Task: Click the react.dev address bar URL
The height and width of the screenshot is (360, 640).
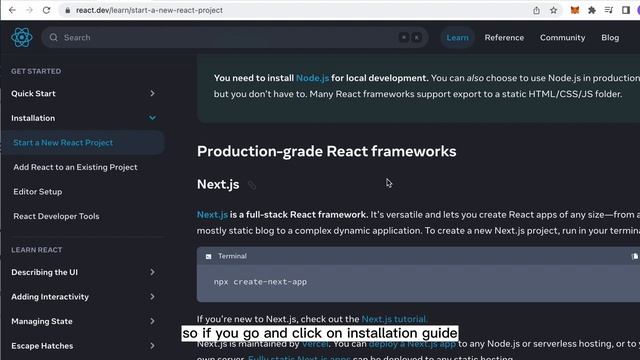Action: [149, 10]
